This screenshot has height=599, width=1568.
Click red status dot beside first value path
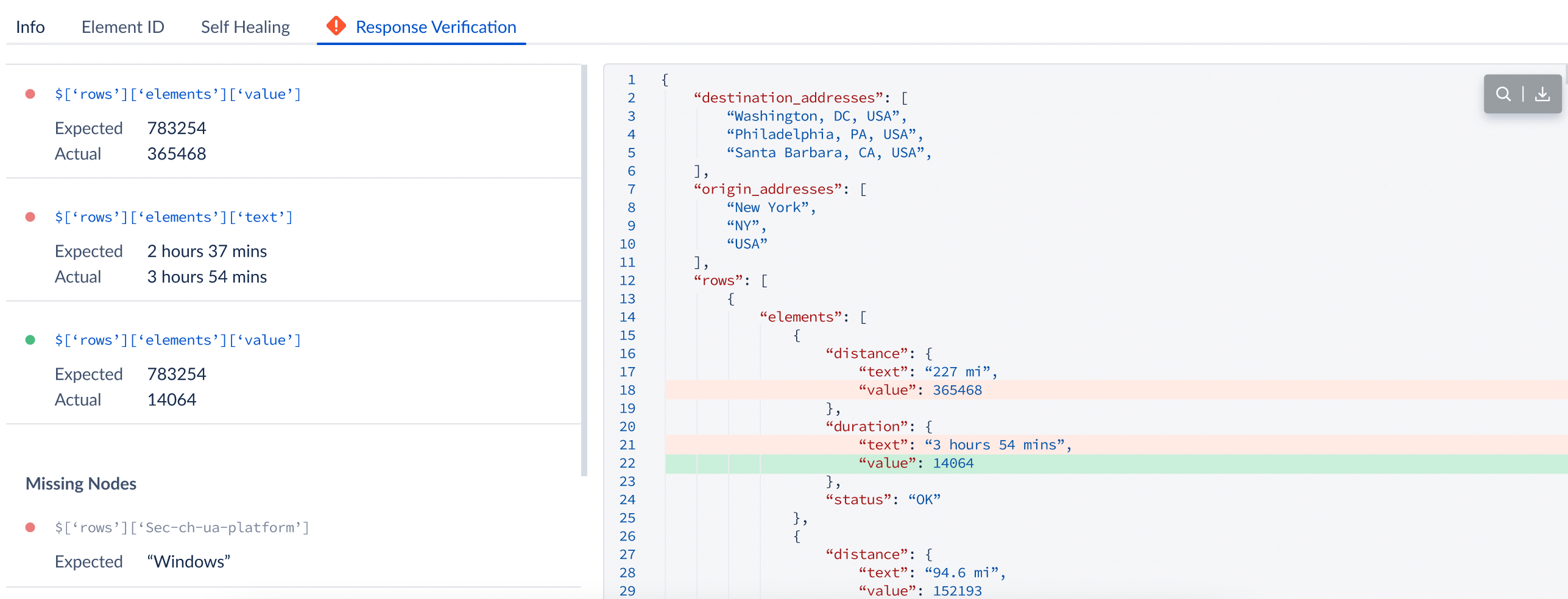pyautogui.click(x=30, y=94)
